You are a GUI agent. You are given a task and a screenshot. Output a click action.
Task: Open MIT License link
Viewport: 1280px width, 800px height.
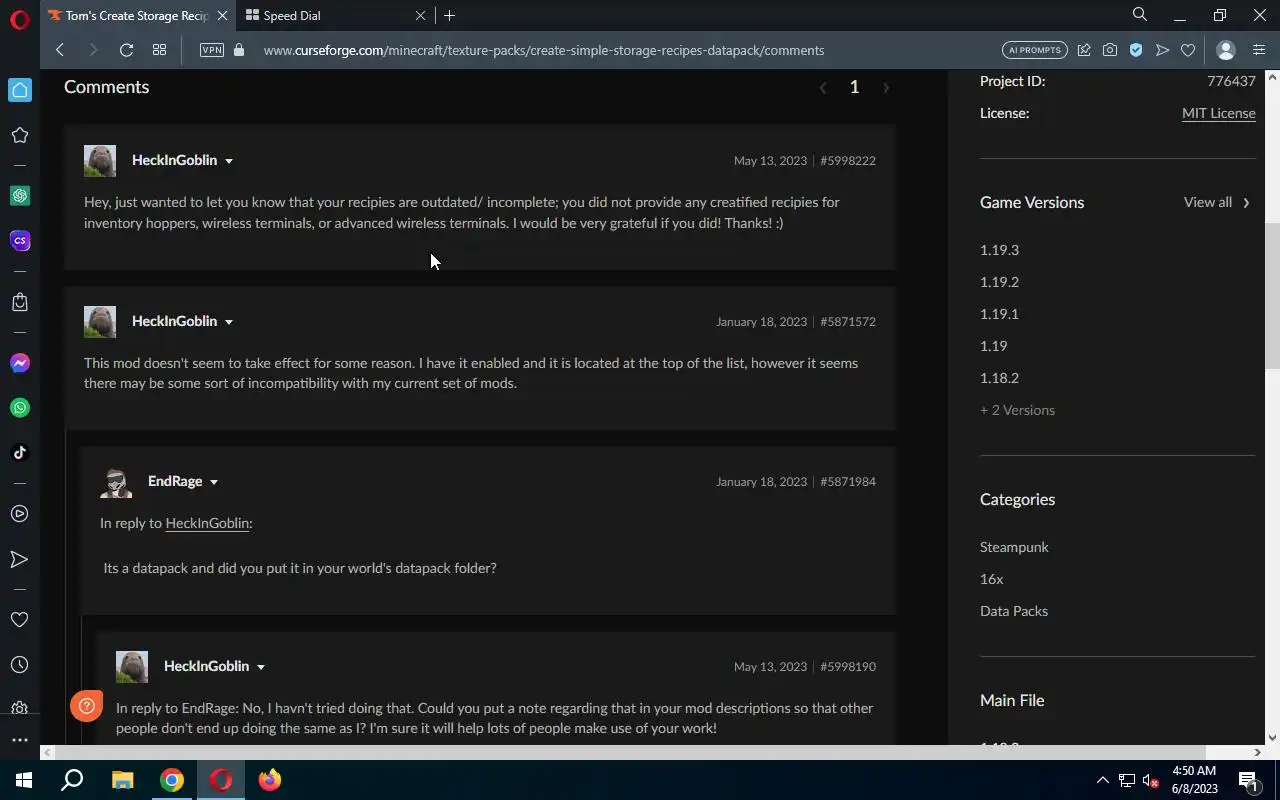[x=1218, y=113]
